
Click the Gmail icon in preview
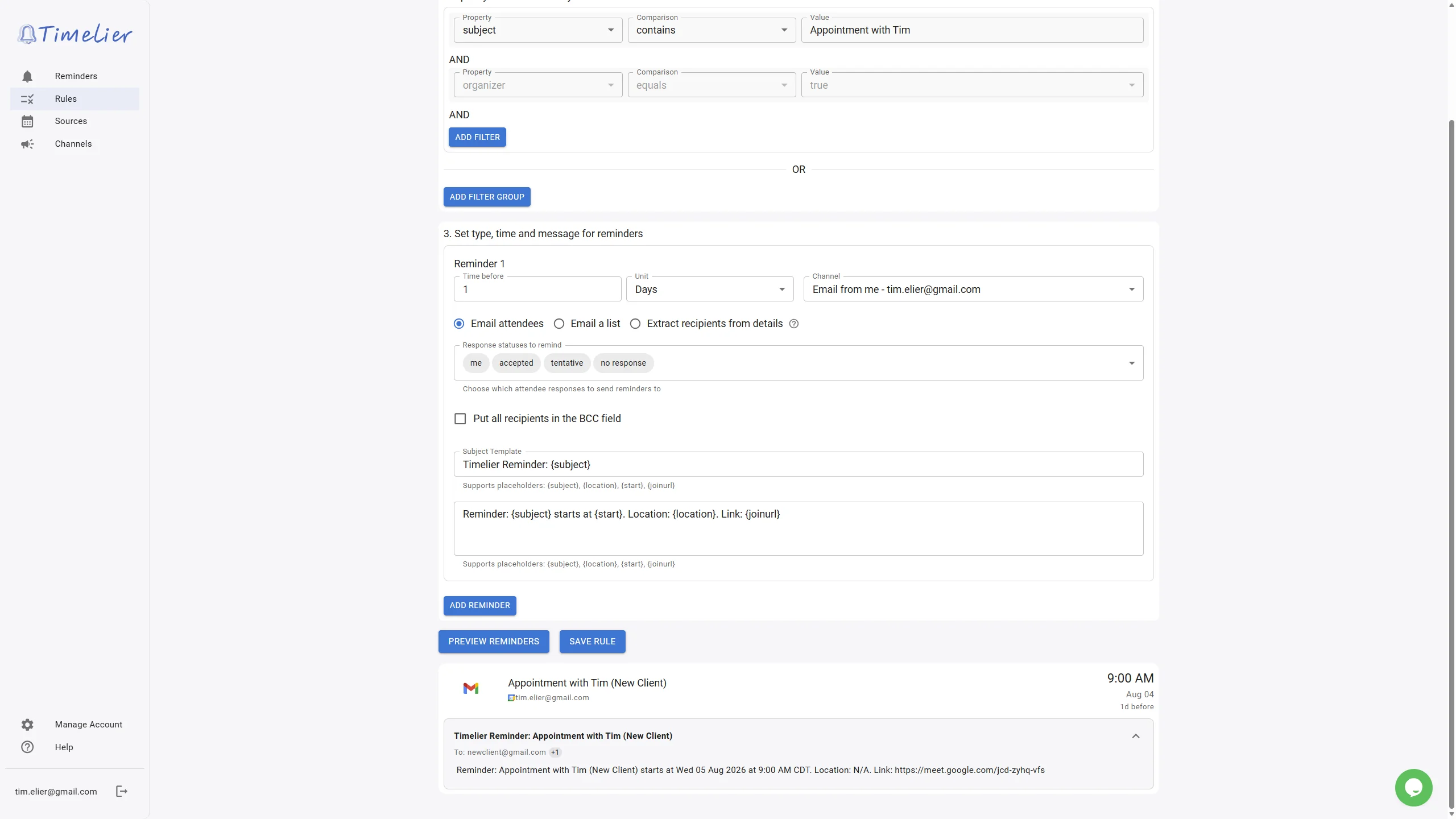(x=470, y=689)
